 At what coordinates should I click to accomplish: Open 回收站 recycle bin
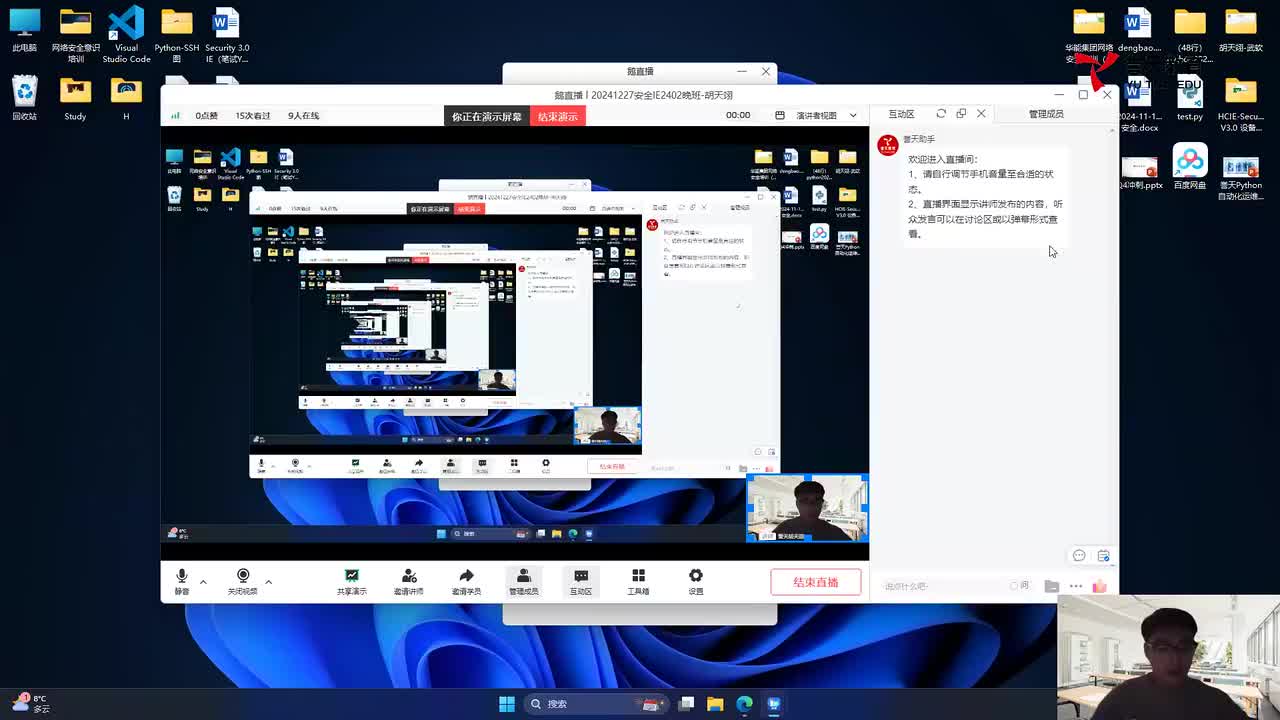(24, 99)
